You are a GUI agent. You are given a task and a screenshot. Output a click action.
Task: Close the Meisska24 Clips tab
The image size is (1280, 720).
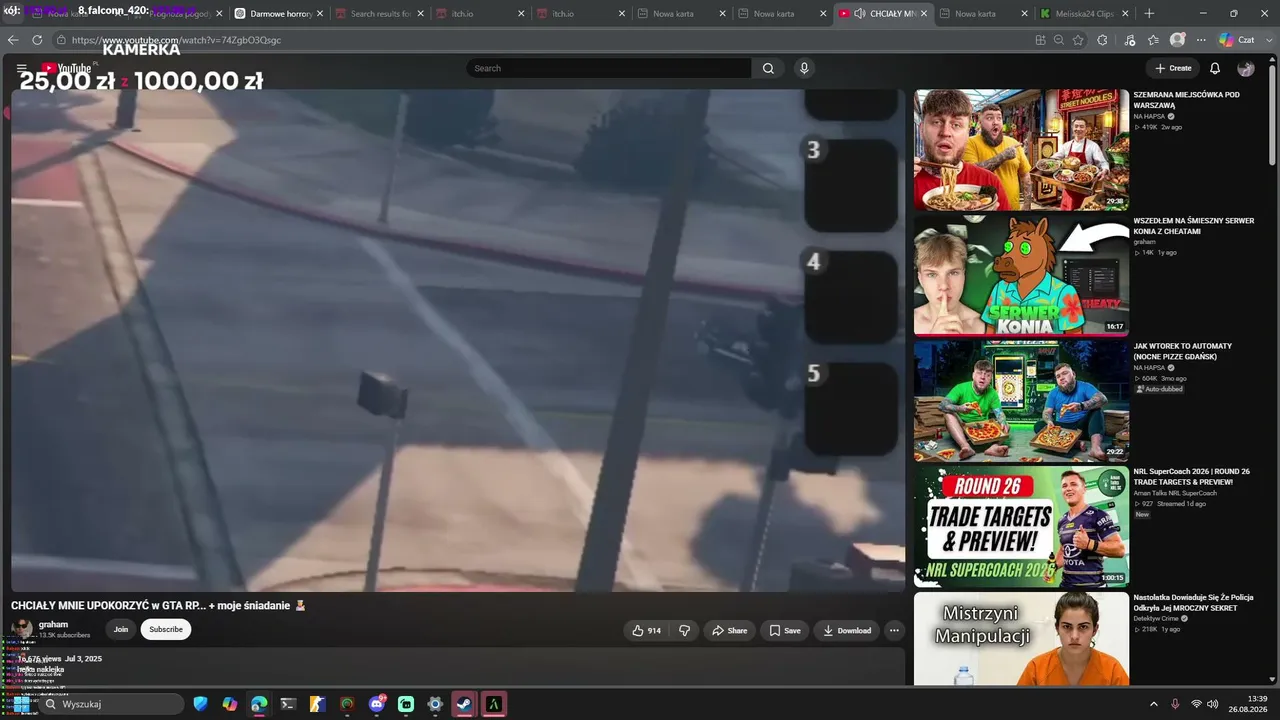1125,14
